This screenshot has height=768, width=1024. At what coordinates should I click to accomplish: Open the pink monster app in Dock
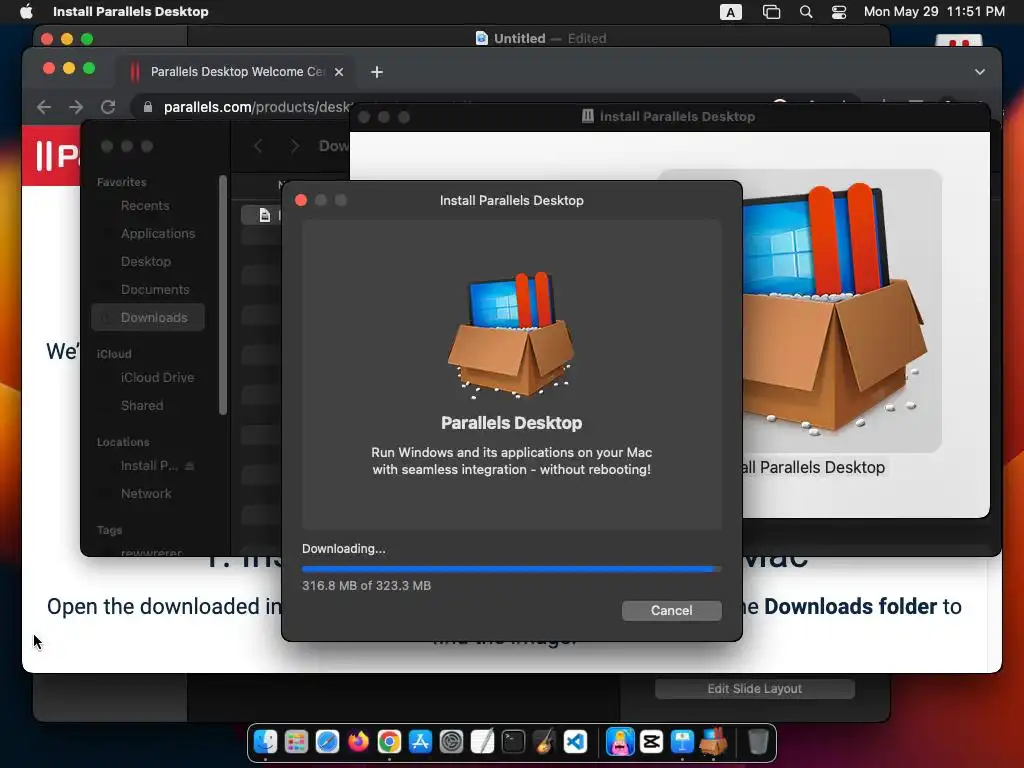620,742
